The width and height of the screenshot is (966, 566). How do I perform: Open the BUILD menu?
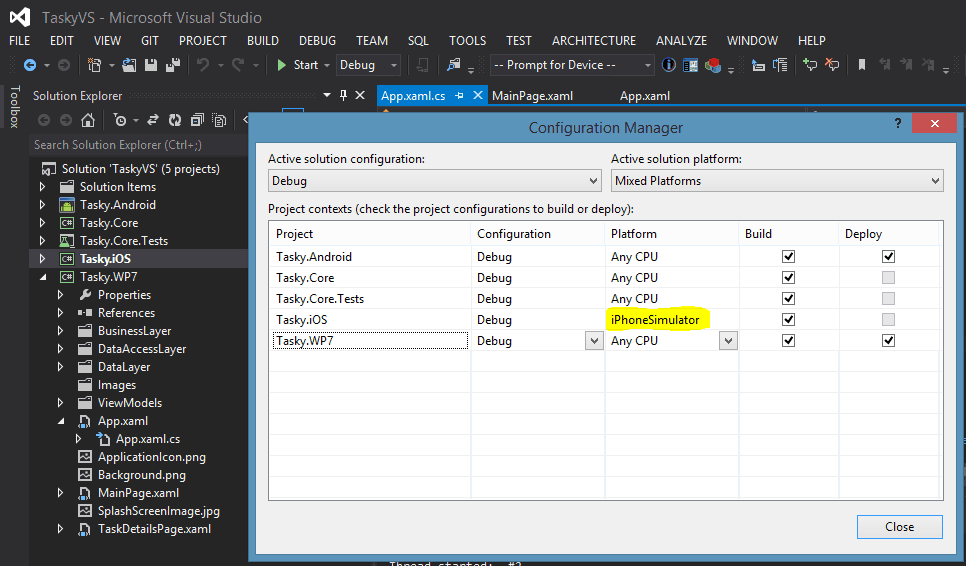[x=263, y=41]
